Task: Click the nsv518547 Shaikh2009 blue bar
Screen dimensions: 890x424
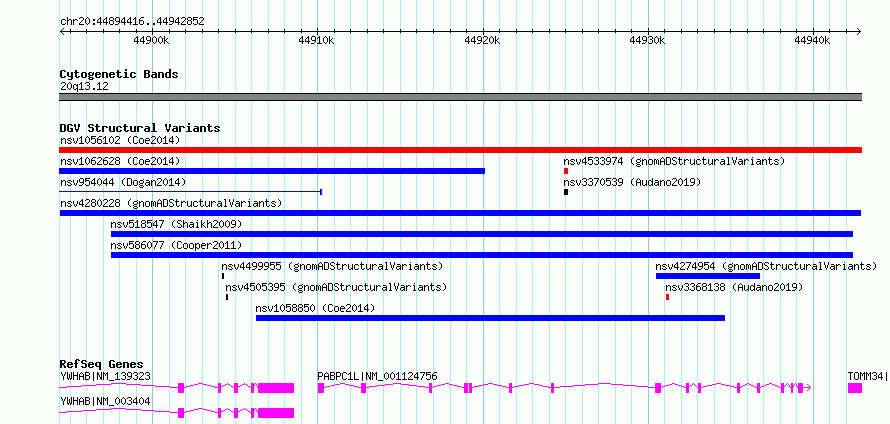Action: click(482, 234)
